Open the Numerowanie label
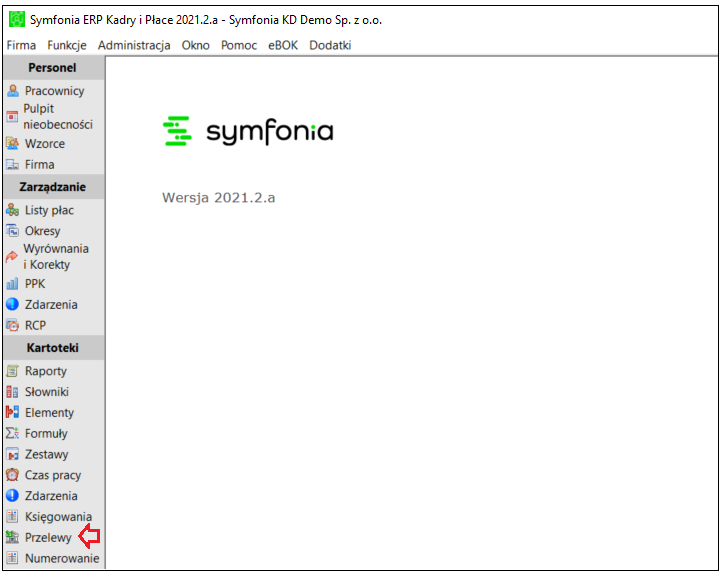726x575 pixels. pos(62,558)
